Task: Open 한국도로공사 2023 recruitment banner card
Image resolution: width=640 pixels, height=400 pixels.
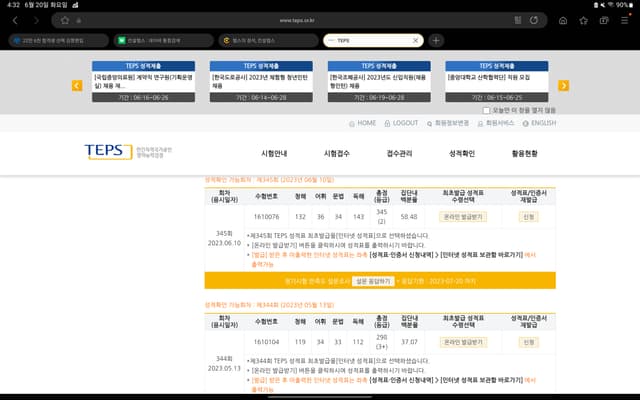Action: (261, 82)
